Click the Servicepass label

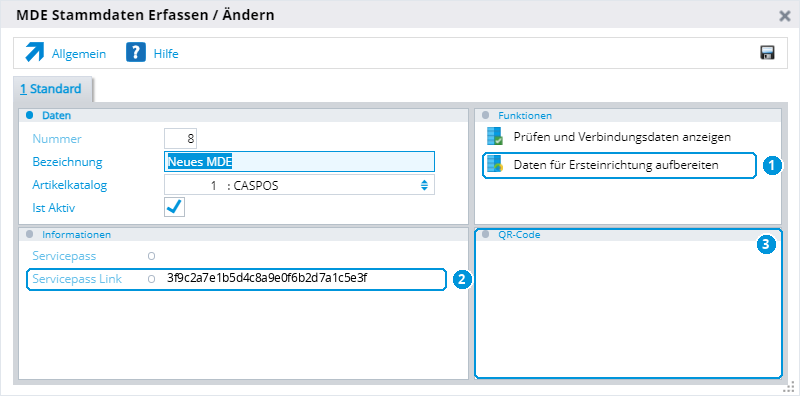point(64,256)
